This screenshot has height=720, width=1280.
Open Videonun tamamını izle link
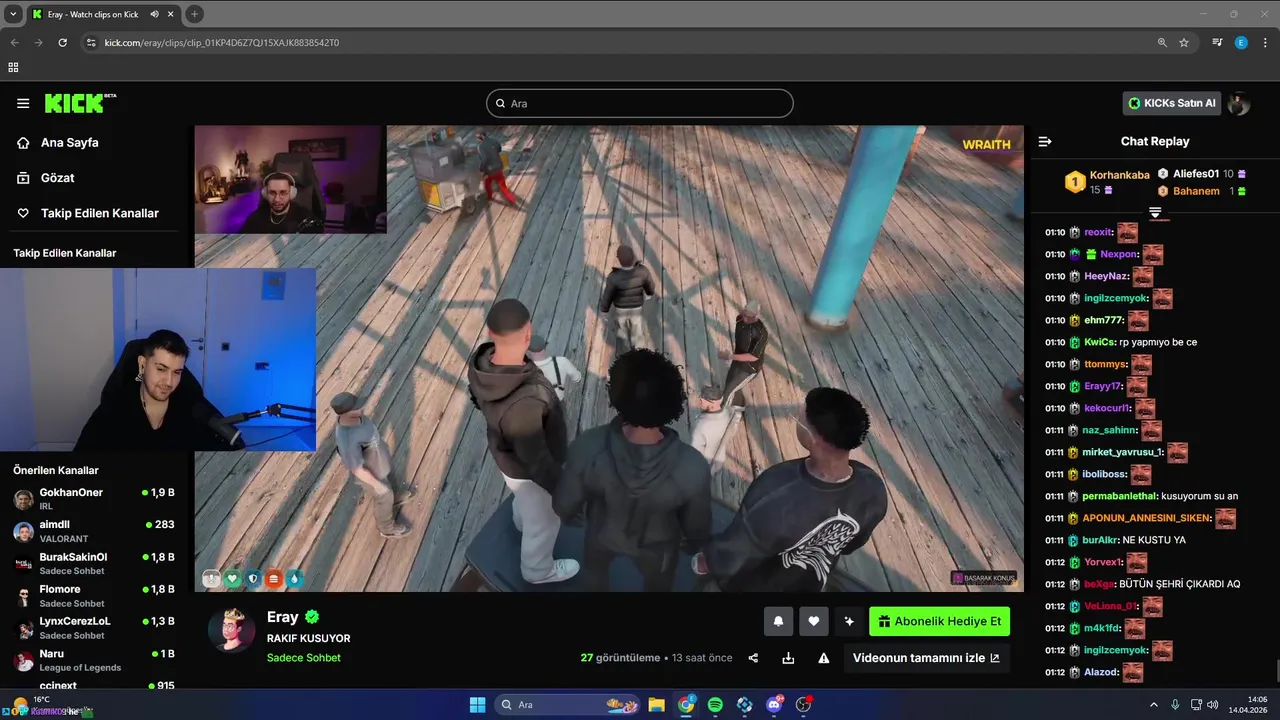point(926,658)
